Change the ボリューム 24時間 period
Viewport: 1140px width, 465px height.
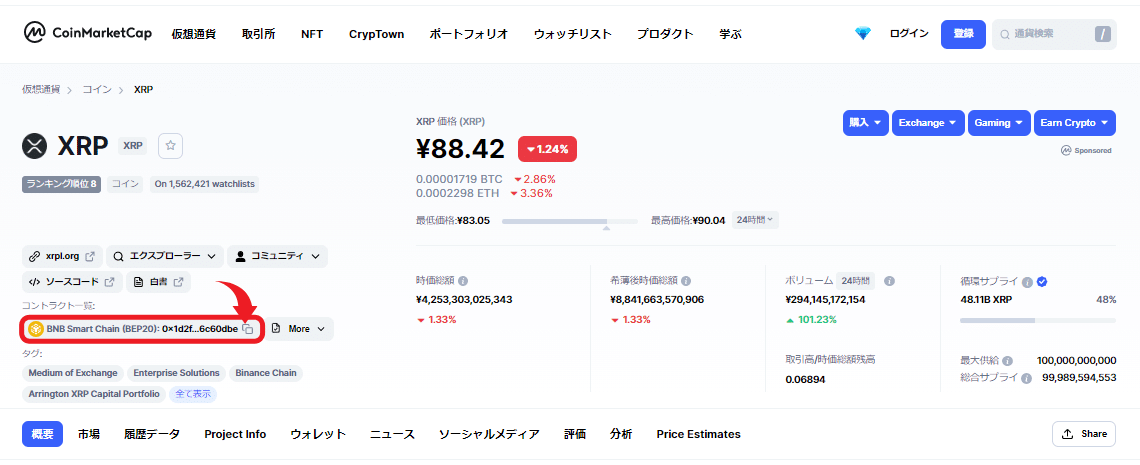(856, 280)
